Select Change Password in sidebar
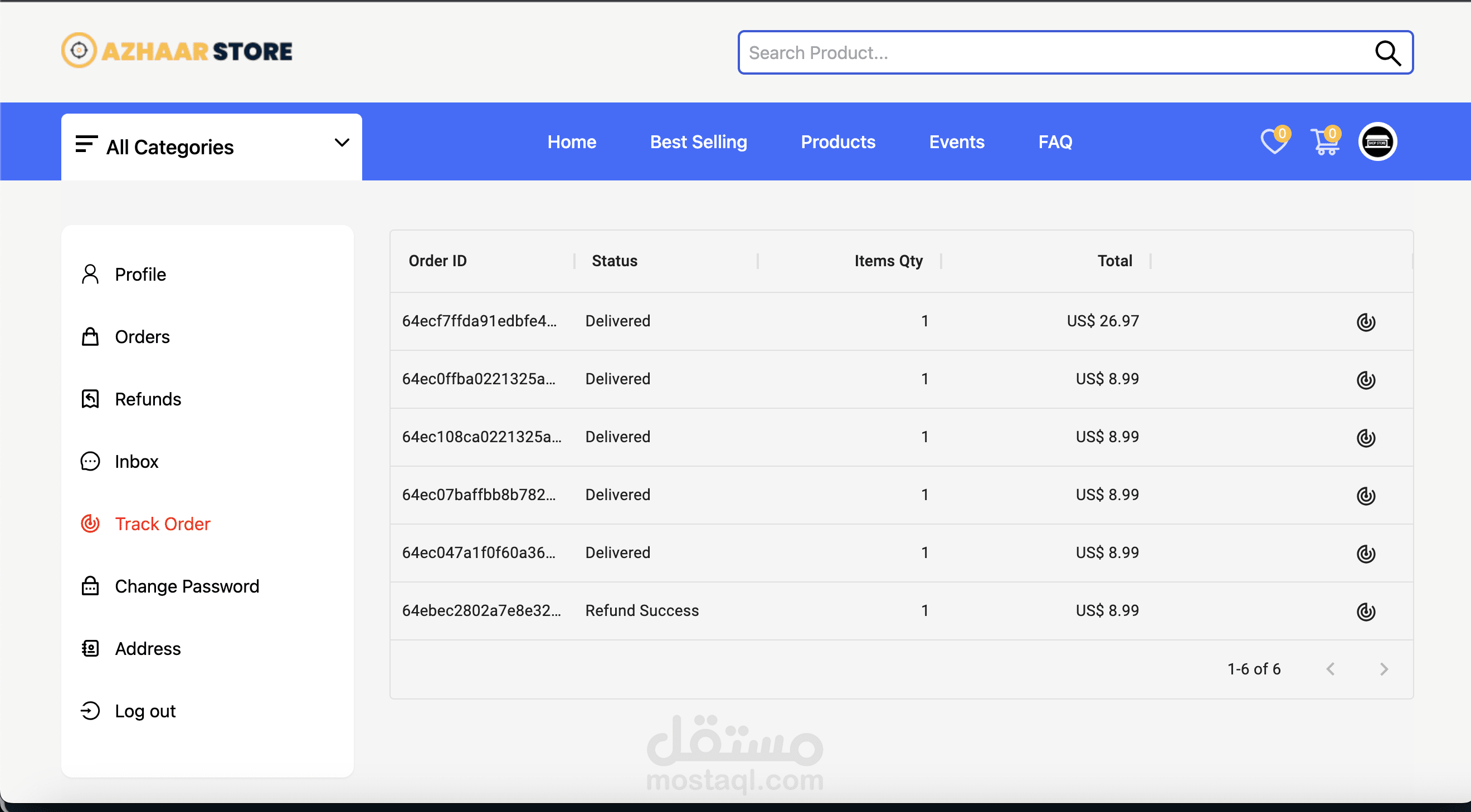The width and height of the screenshot is (1471, 812). [x=187, y=586]
